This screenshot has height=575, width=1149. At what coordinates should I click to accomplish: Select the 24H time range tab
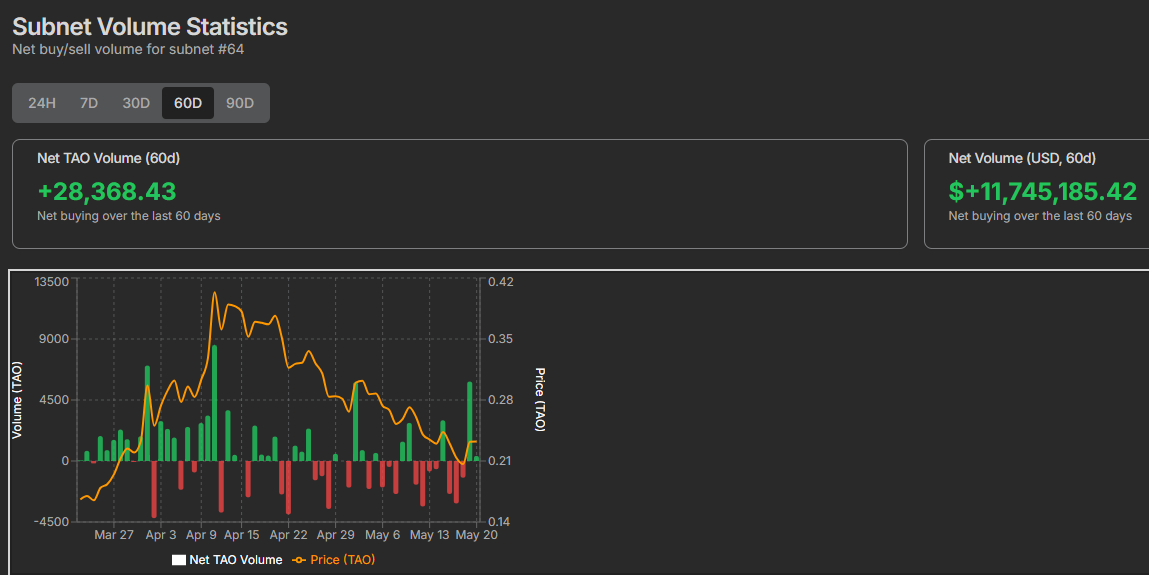pyautogui.click(x=42, y=103)
